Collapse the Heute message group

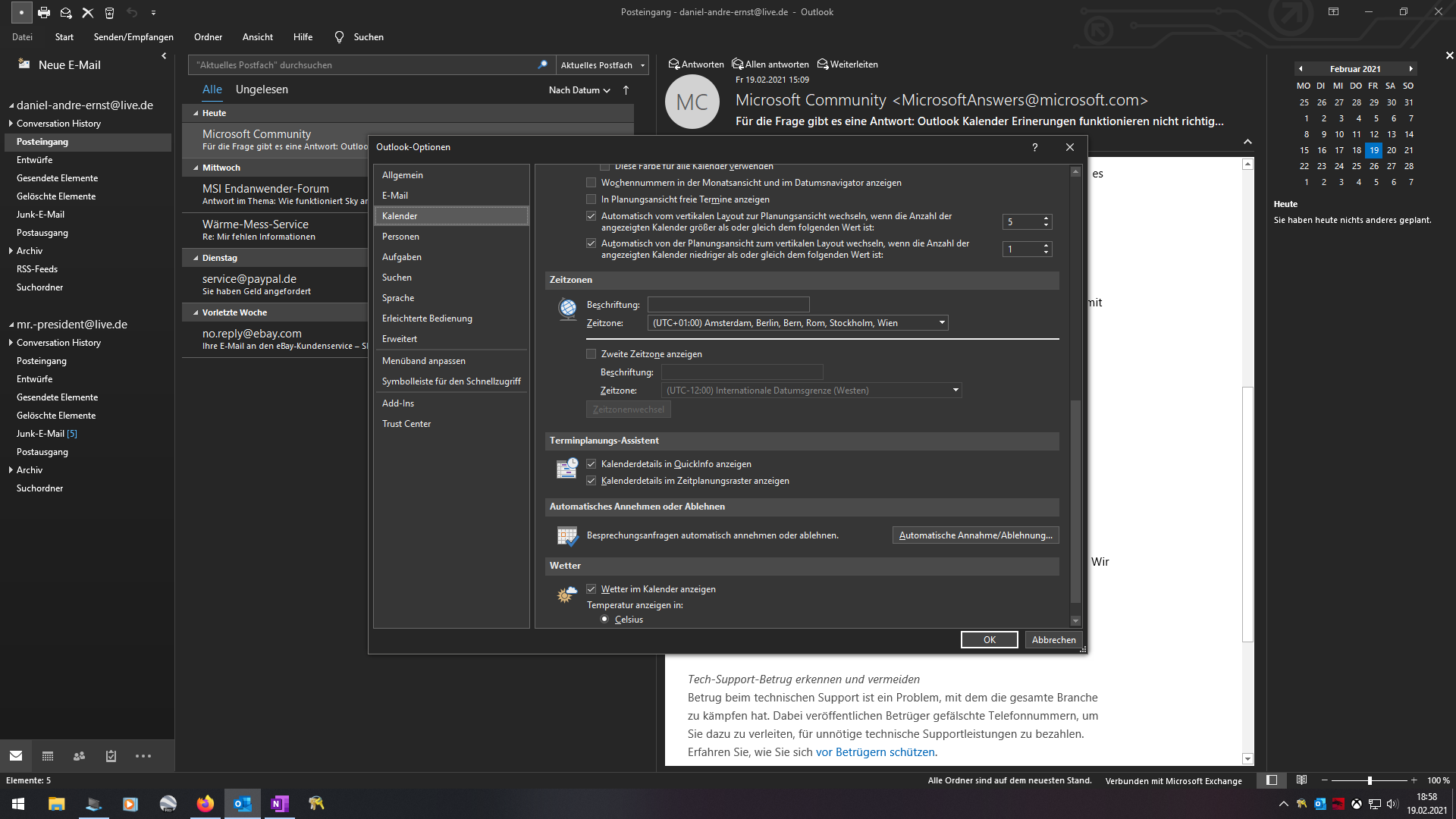click(x=196, y=113)
